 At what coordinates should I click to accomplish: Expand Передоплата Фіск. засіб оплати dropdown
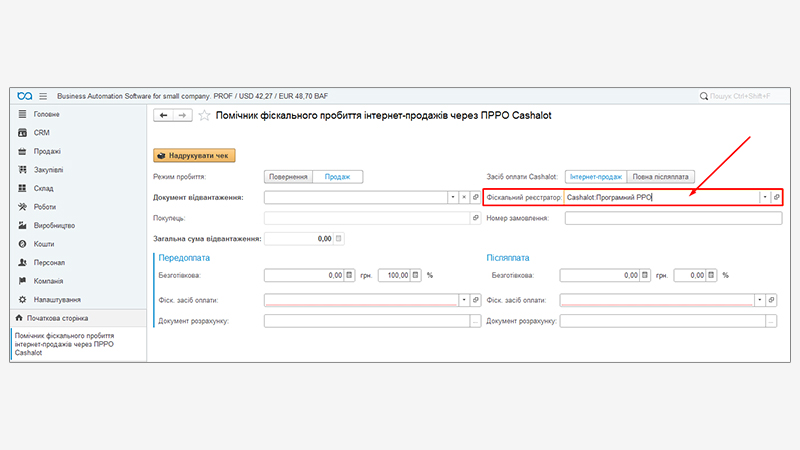(463, 300)
